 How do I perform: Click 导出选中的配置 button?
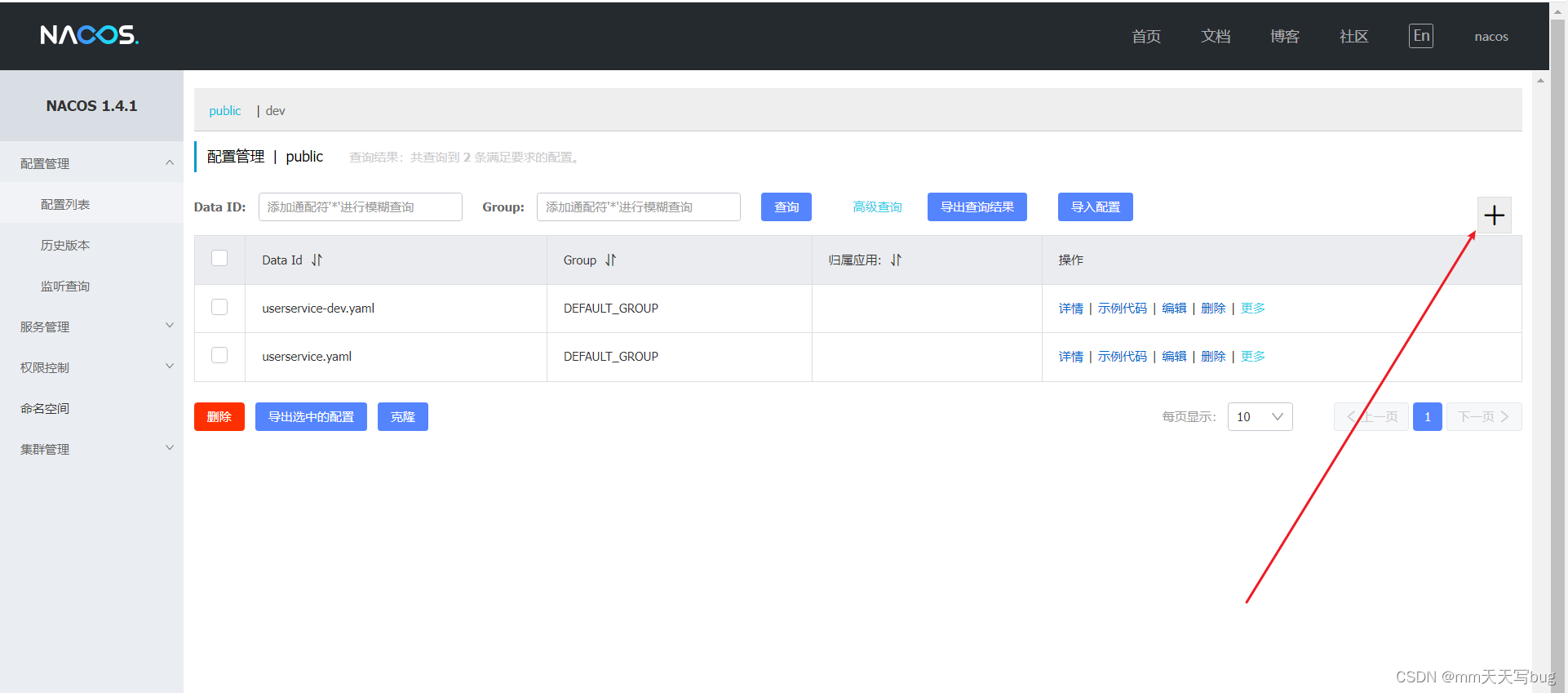click(x=311, y=416)
